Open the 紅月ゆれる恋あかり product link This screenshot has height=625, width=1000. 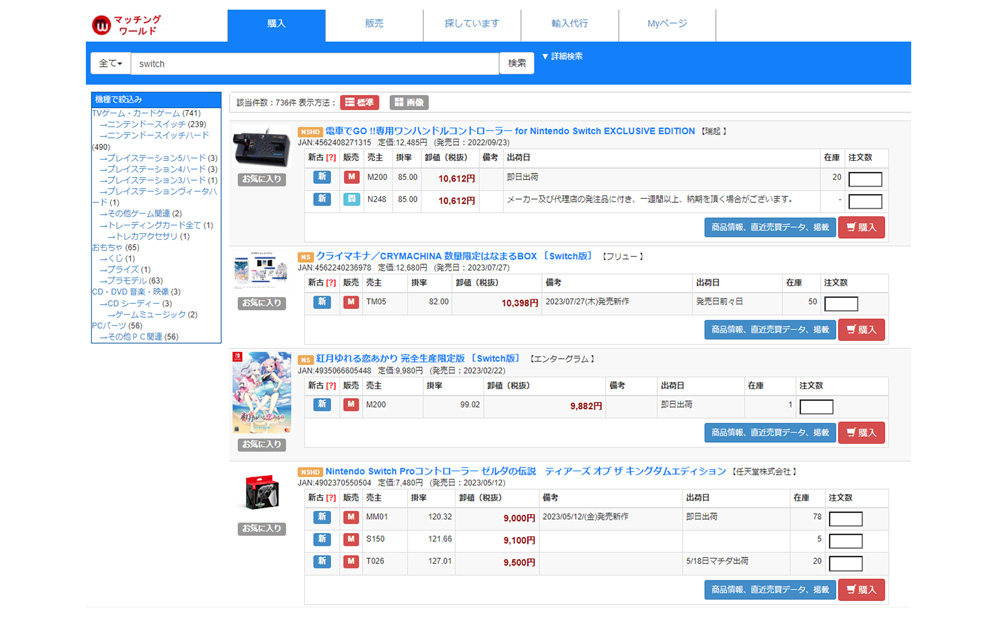[x=418, y=358]
